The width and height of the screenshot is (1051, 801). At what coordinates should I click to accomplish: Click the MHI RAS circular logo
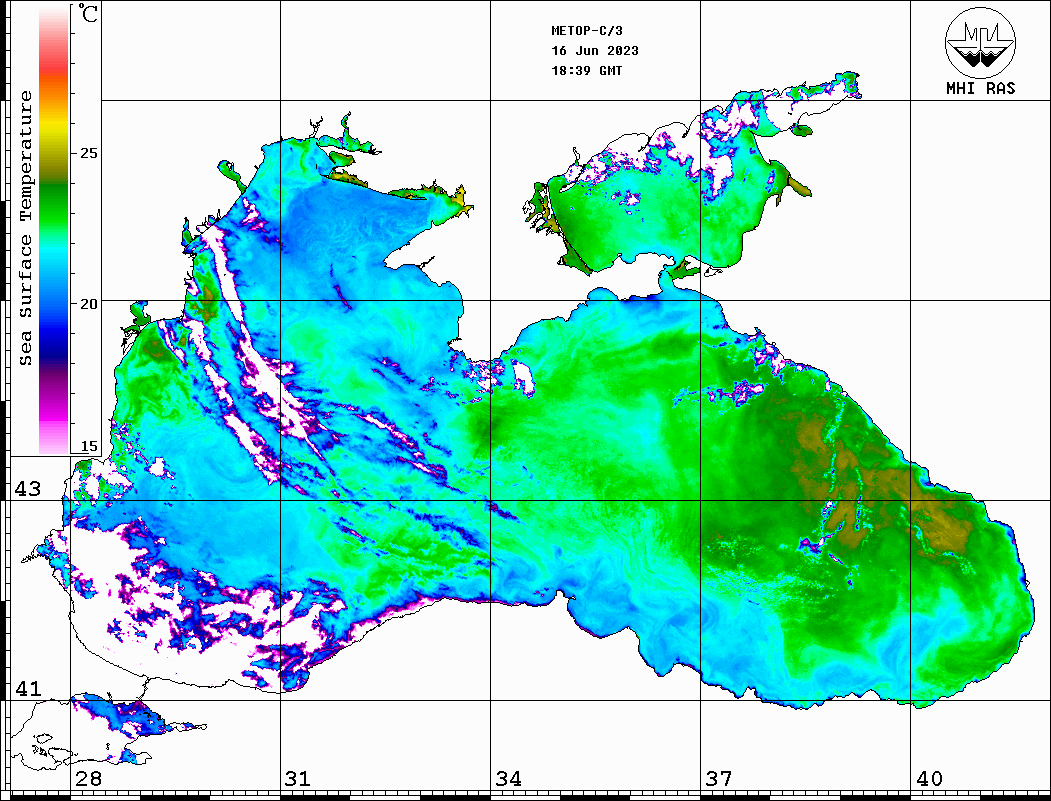click(x=980, y=42)
